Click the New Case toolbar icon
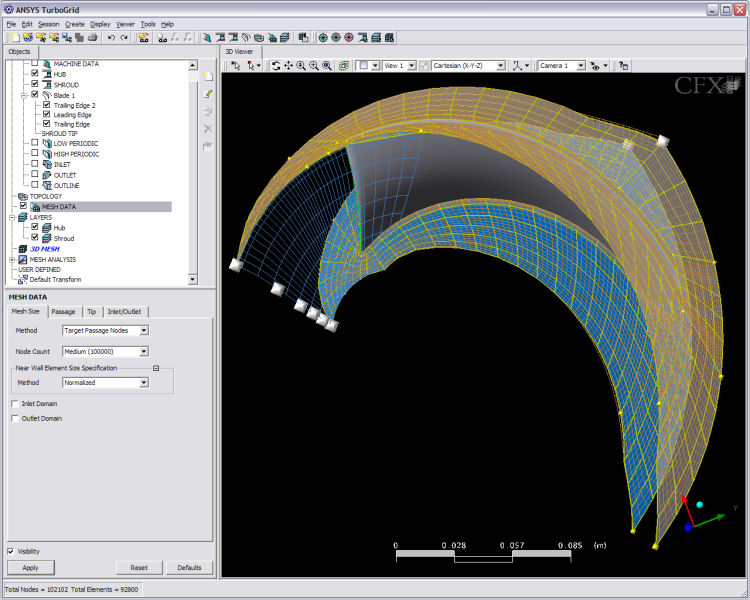The height and width of the screenshot is (600, 750). [x=15, y=38]
